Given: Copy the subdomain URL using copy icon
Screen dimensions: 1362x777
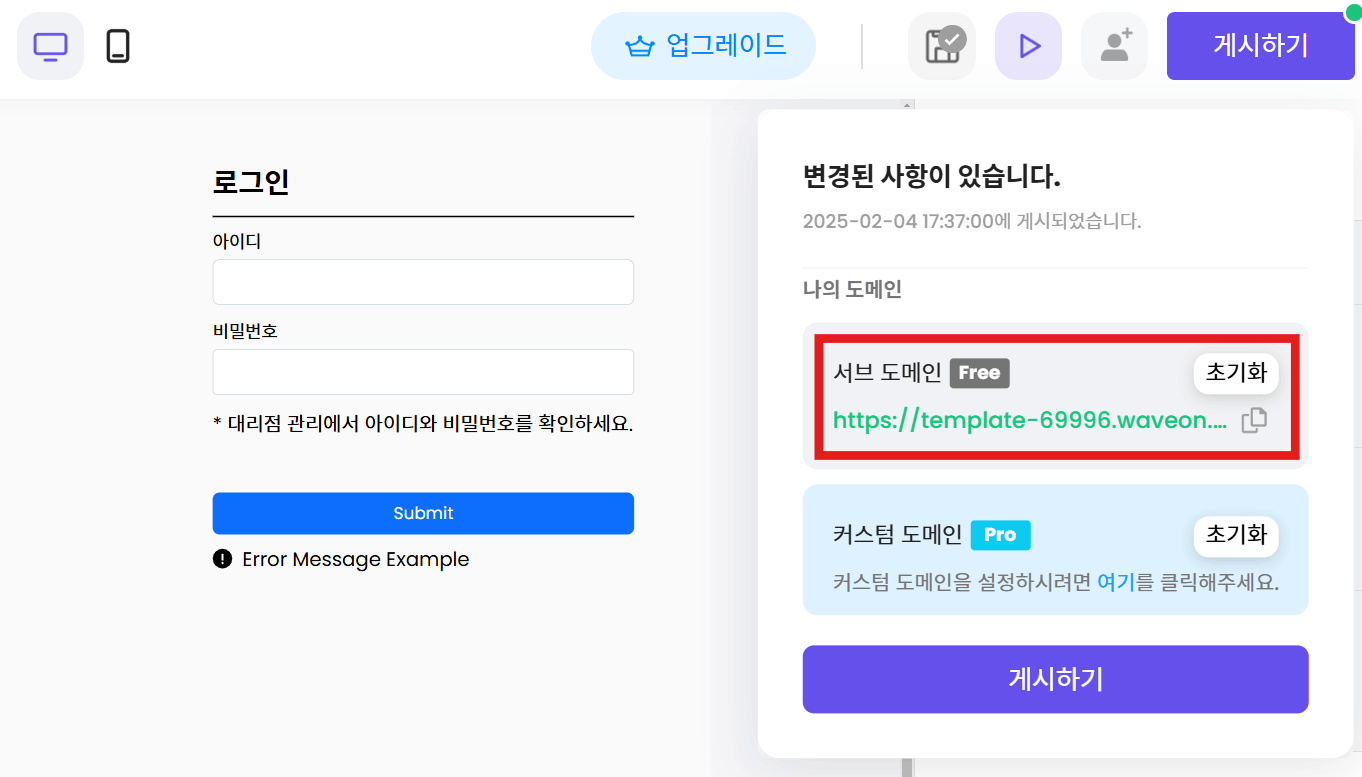Looking at the screenshot, I should 1254,420.
